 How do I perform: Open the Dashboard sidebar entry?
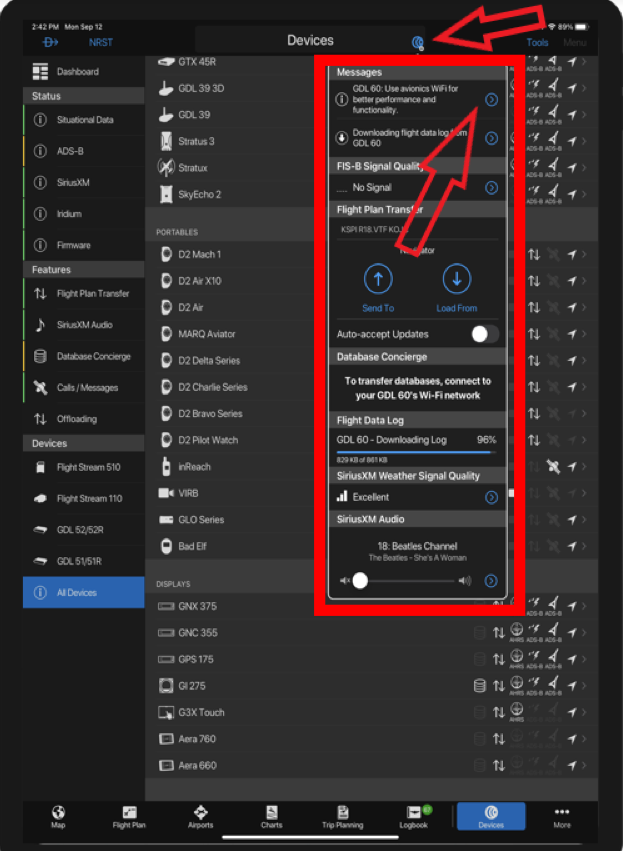pyautogui.click(x=84, y=72)
